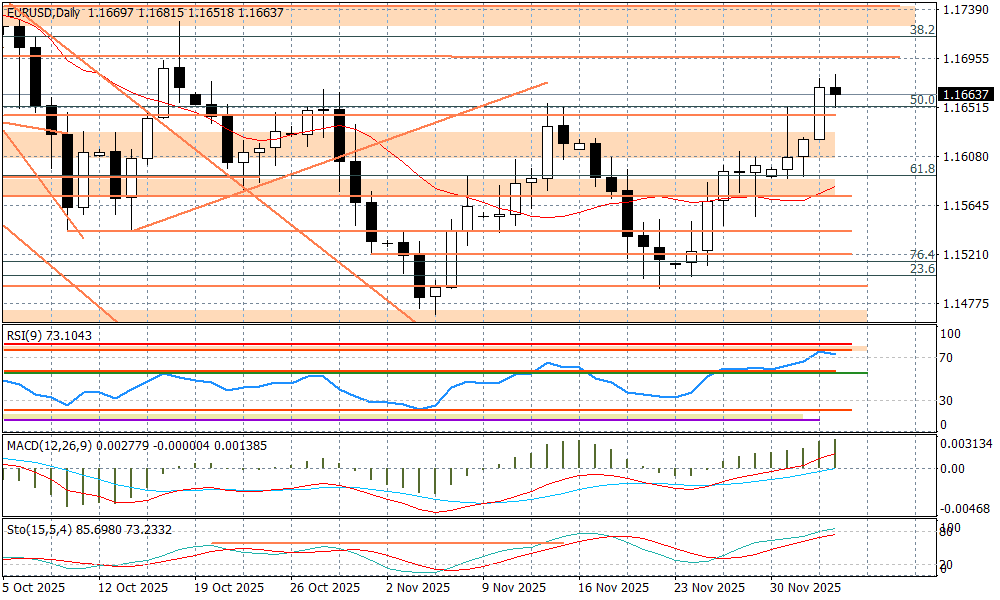This screenshot has height=600, width=1000.
Task: Click the 1.14775 price axis label
Action: (965, 303)
